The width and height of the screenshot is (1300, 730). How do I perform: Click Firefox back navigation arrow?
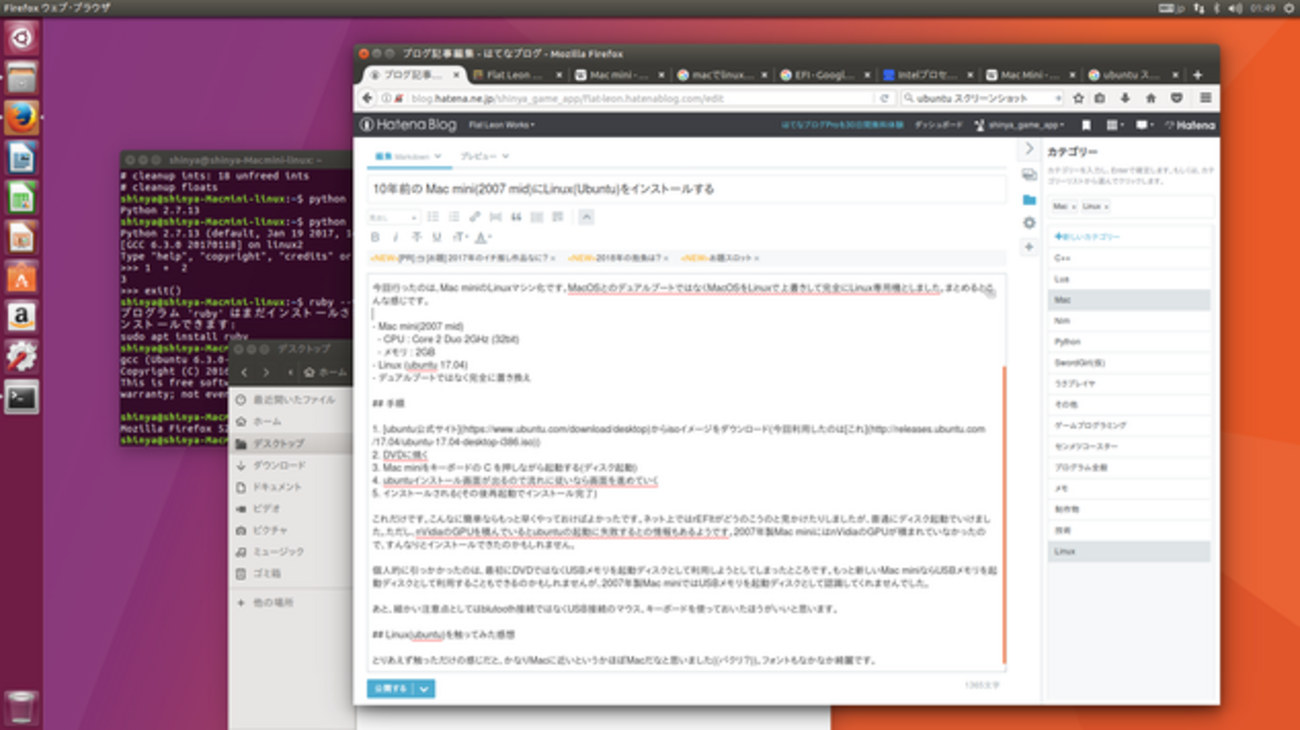(369, 98)
